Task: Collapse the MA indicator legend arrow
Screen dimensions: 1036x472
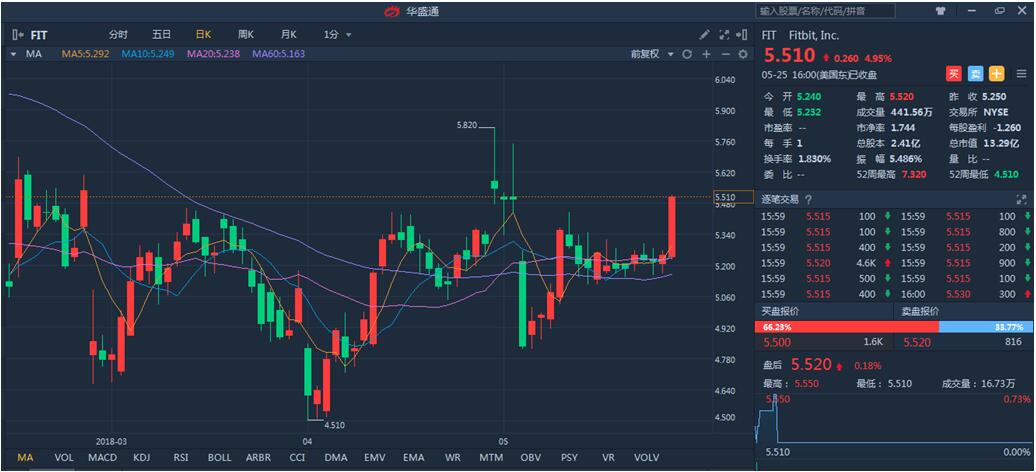Action: pos(13,54)
